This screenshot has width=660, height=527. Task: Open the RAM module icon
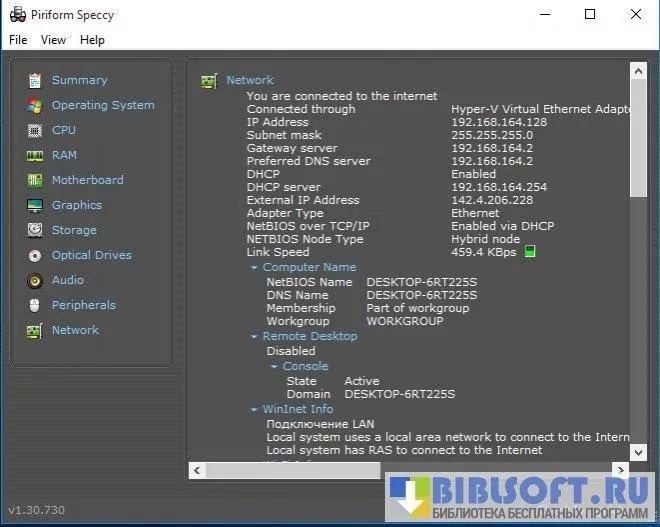pyautogui.click(x=35, y=155)
